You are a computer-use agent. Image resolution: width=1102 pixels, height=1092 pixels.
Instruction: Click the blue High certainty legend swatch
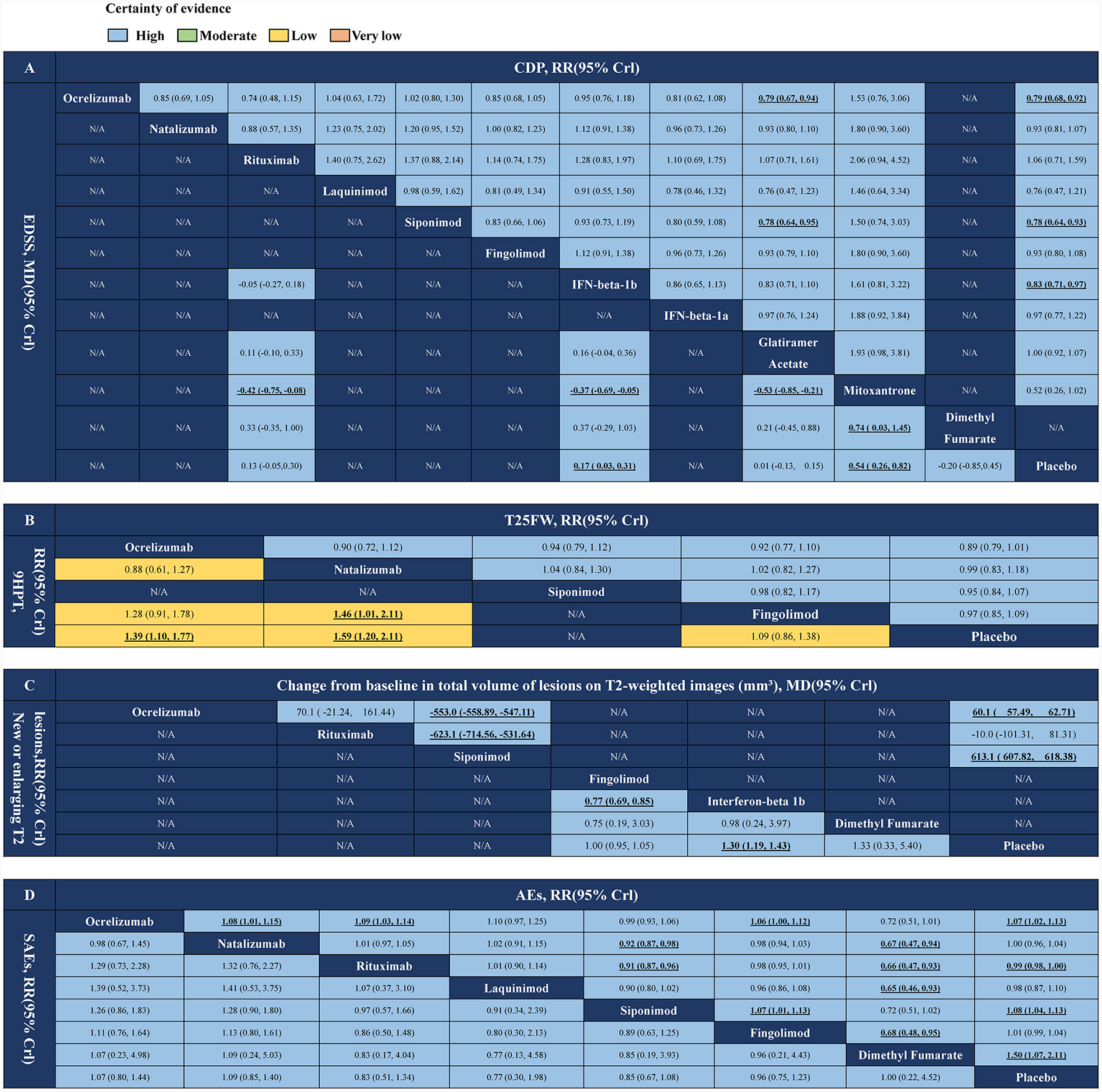[118, 35]
